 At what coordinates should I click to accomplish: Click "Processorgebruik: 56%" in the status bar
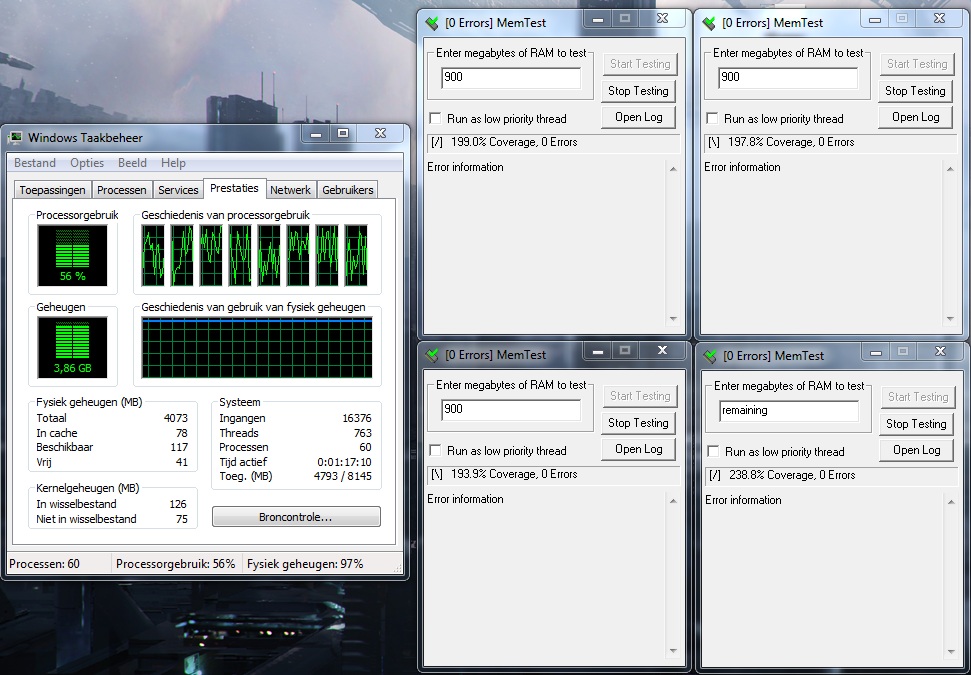(175, 564)
